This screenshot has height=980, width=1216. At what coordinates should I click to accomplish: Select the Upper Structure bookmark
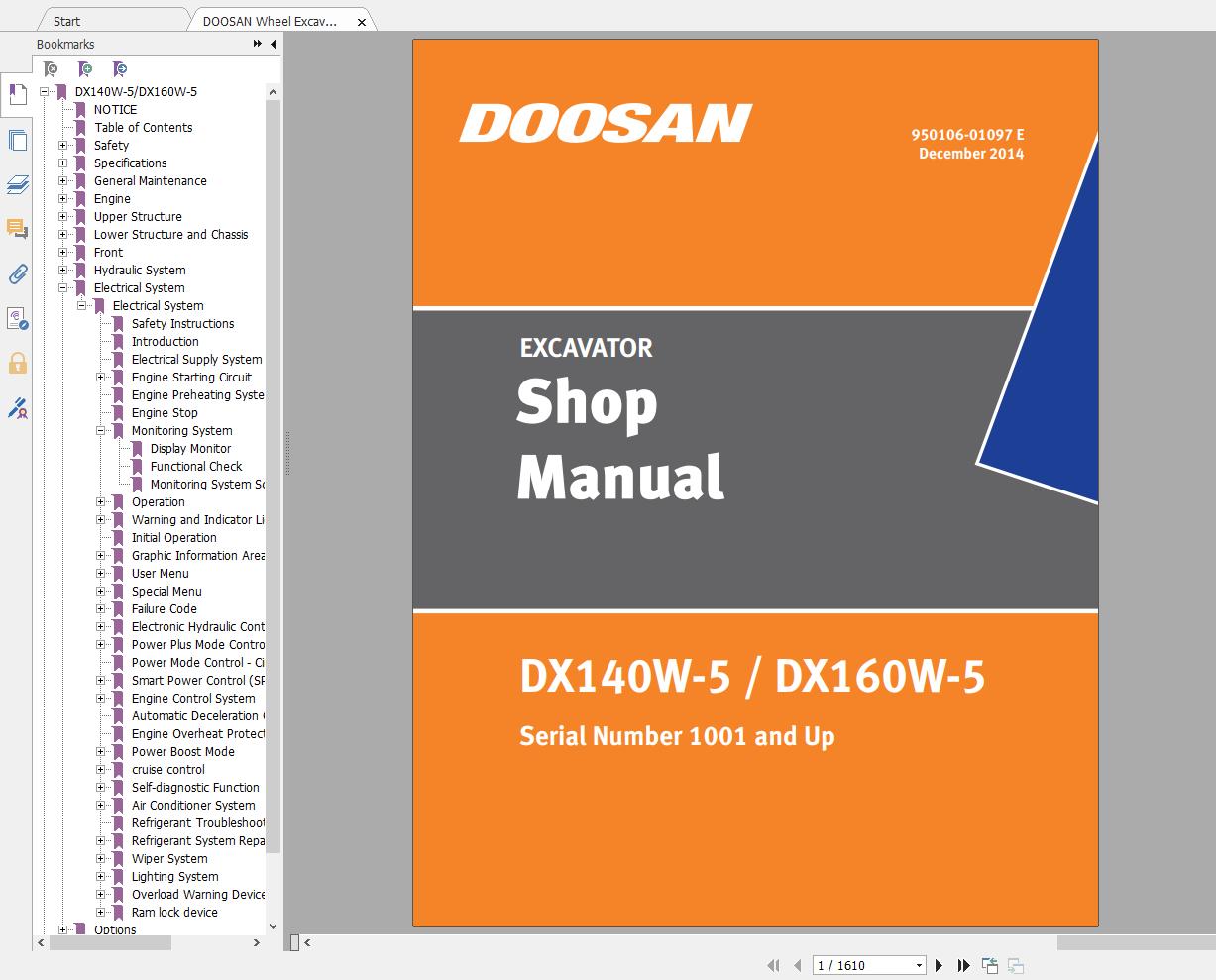(138, 216)
